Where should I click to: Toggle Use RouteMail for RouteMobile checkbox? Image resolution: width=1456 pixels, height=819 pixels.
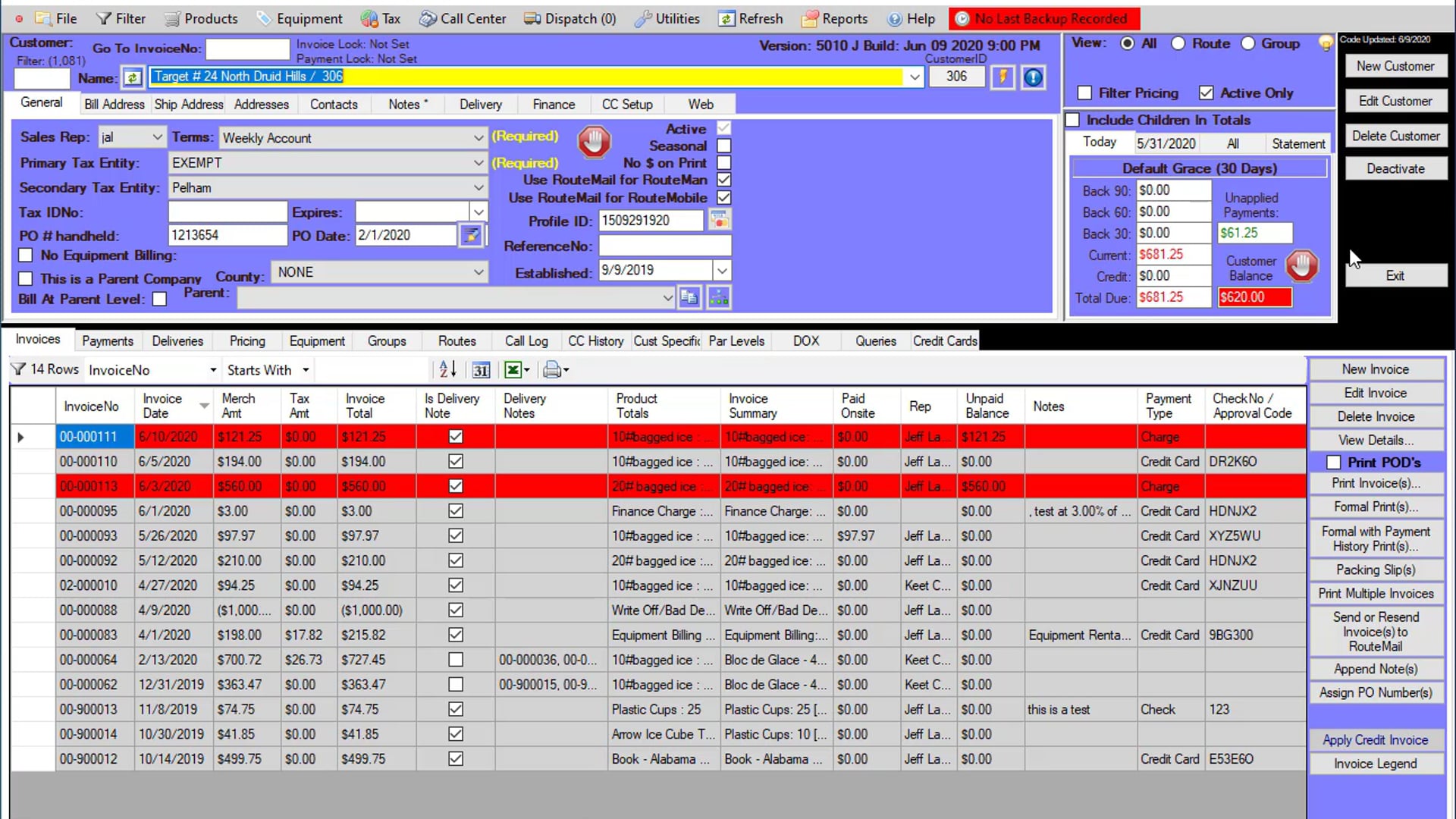(x=724, y=197)
